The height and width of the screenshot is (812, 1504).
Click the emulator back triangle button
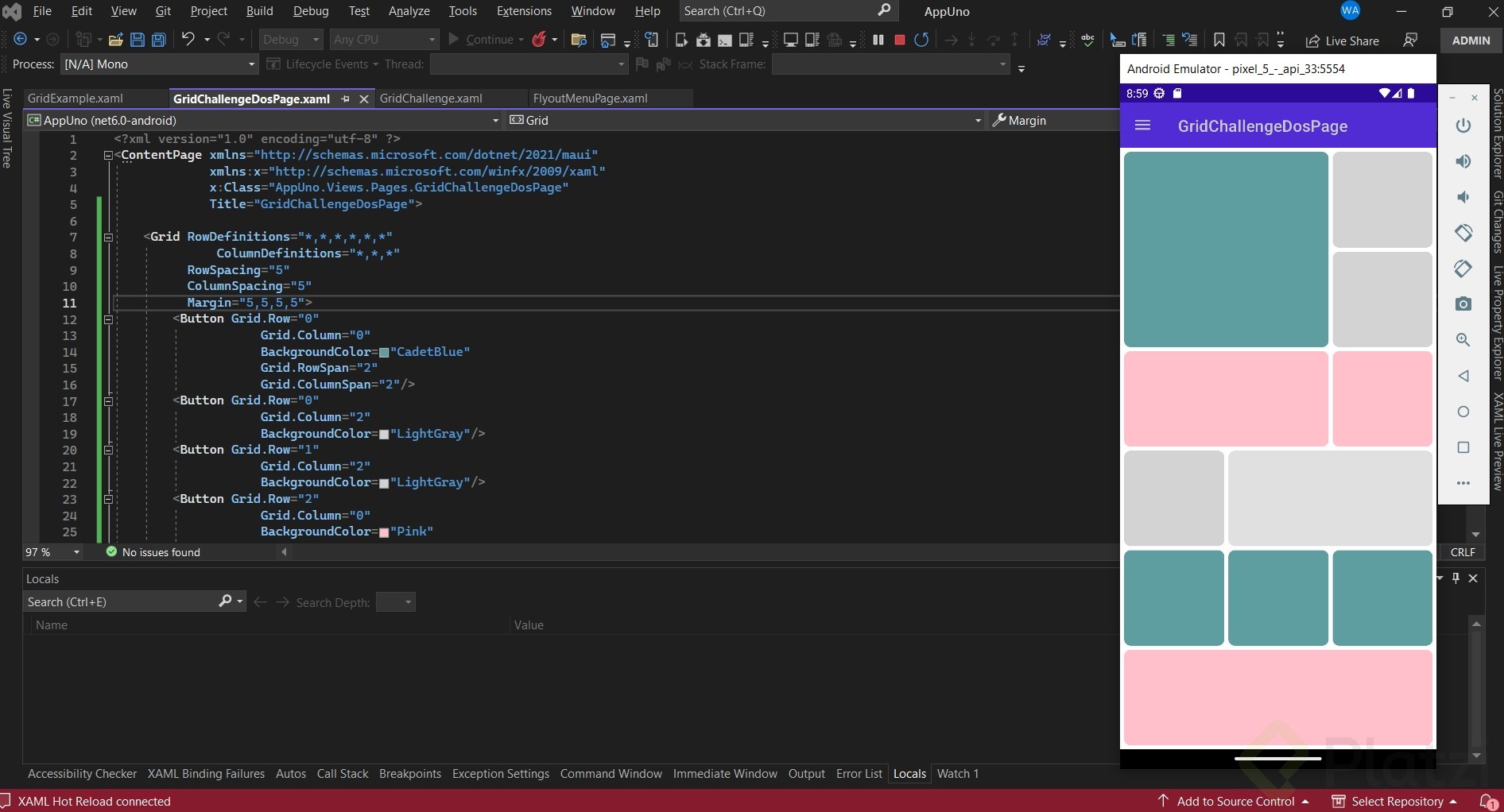point(1463,376)
